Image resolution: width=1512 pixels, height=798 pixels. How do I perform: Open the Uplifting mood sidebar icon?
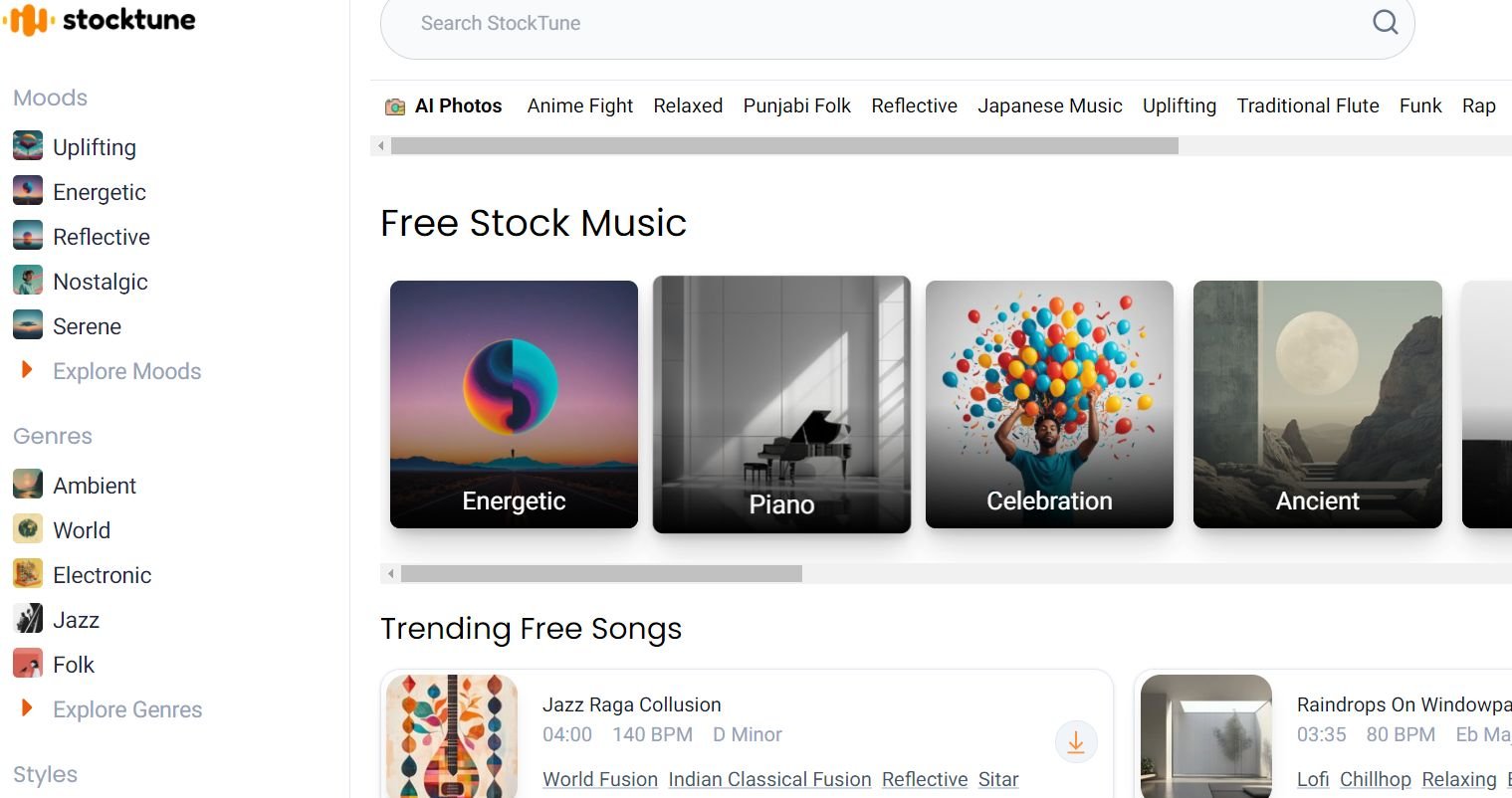coord(28,146)
